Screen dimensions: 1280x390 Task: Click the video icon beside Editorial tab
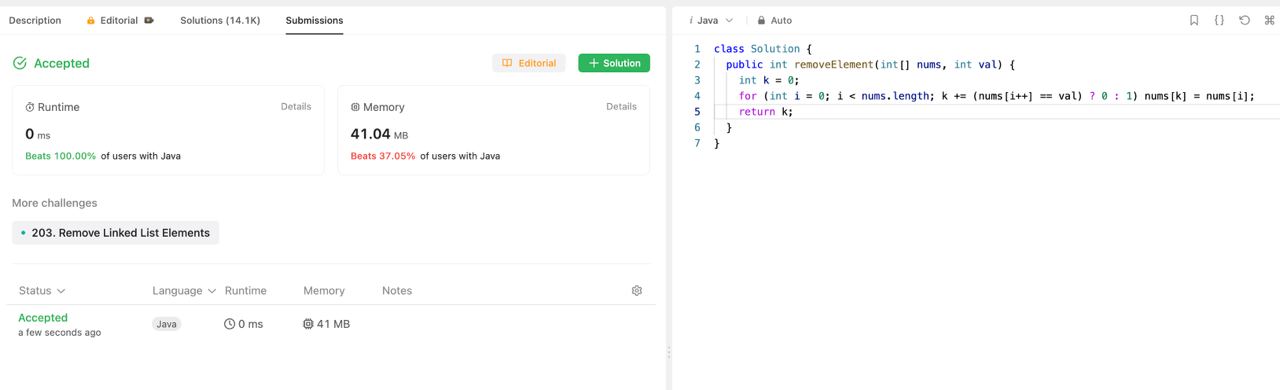click(149, 20)
